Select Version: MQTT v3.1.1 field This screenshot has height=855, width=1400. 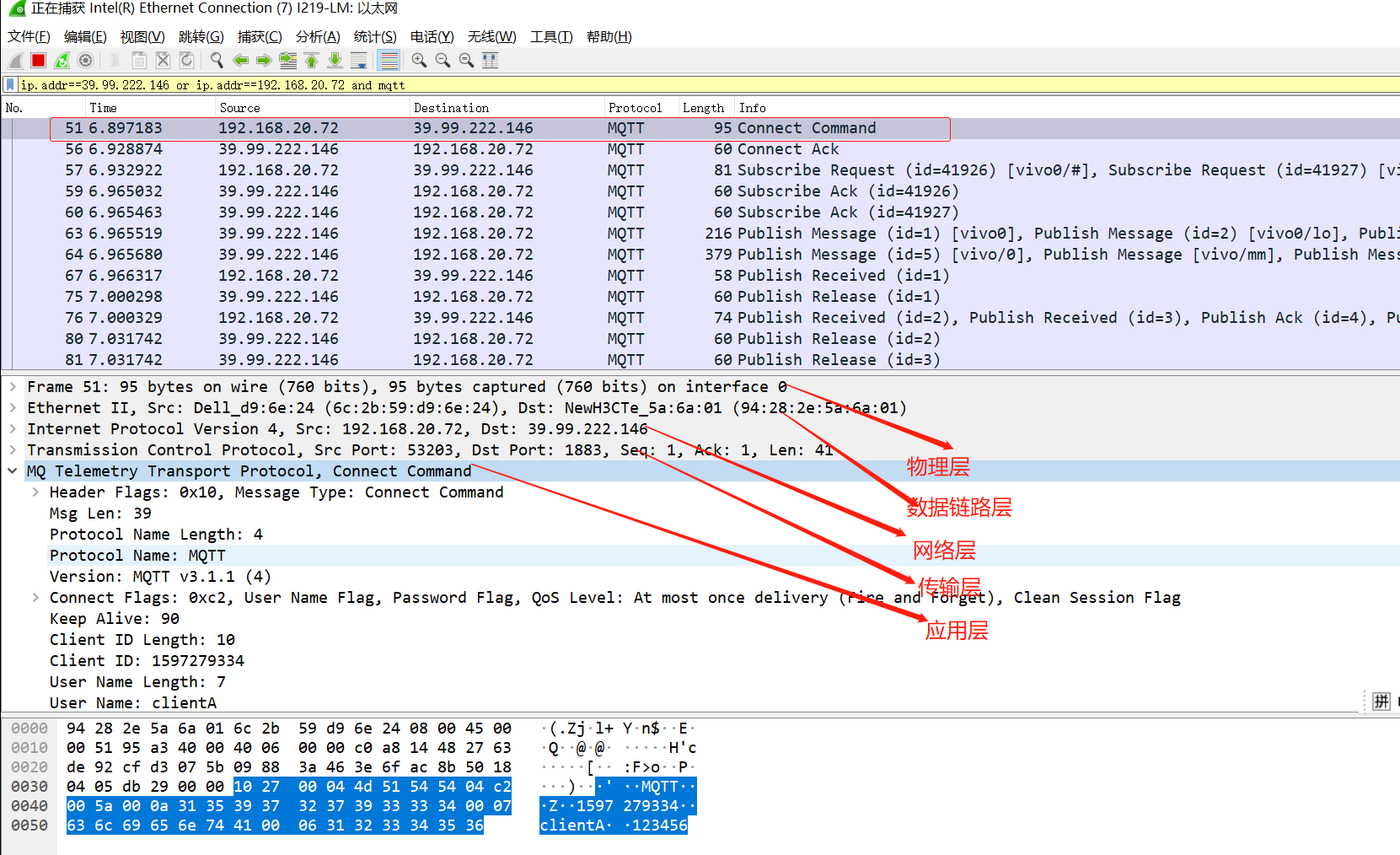160,576
